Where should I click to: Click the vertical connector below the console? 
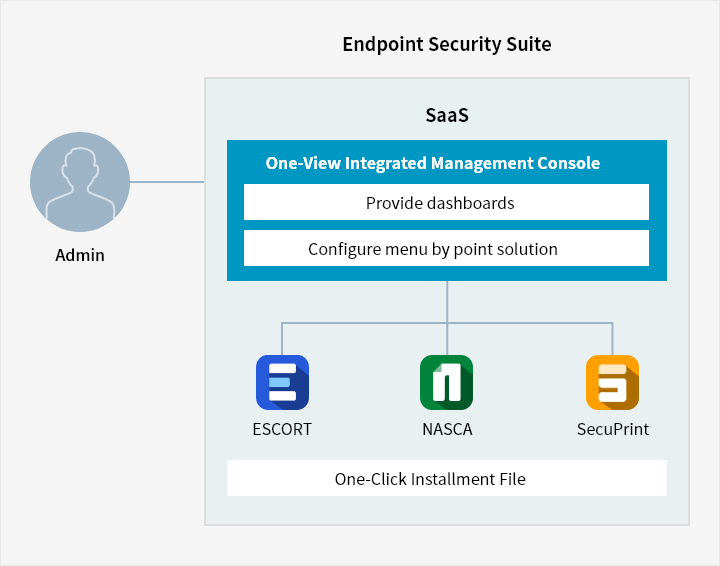click(447, 302)
